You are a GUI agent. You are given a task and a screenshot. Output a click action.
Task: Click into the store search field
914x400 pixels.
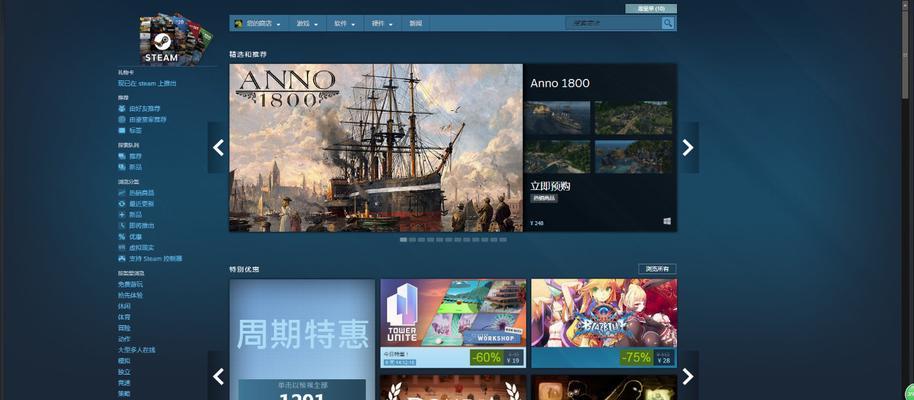(613, 23)
